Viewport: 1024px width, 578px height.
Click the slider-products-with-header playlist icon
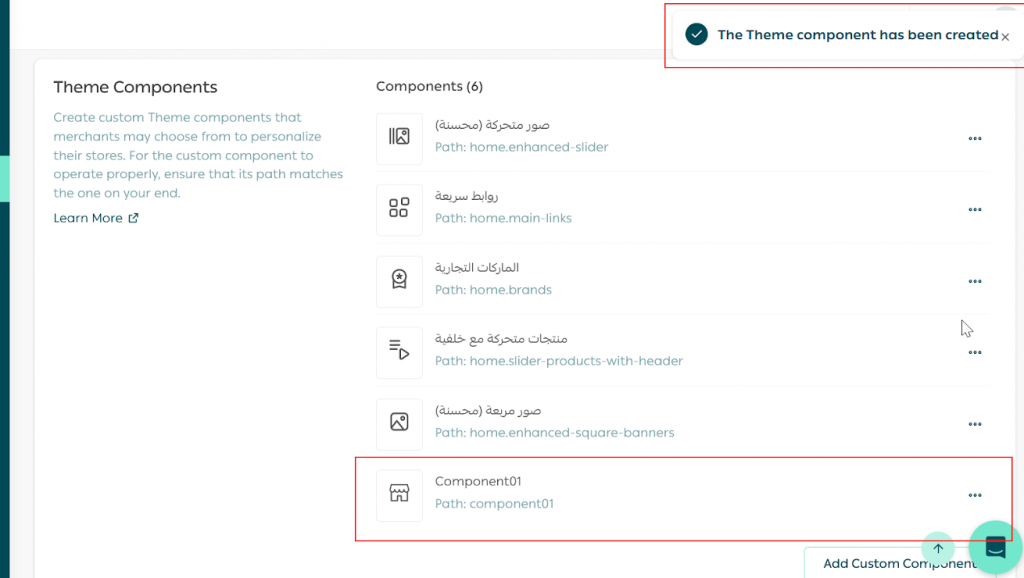point(399,352)
